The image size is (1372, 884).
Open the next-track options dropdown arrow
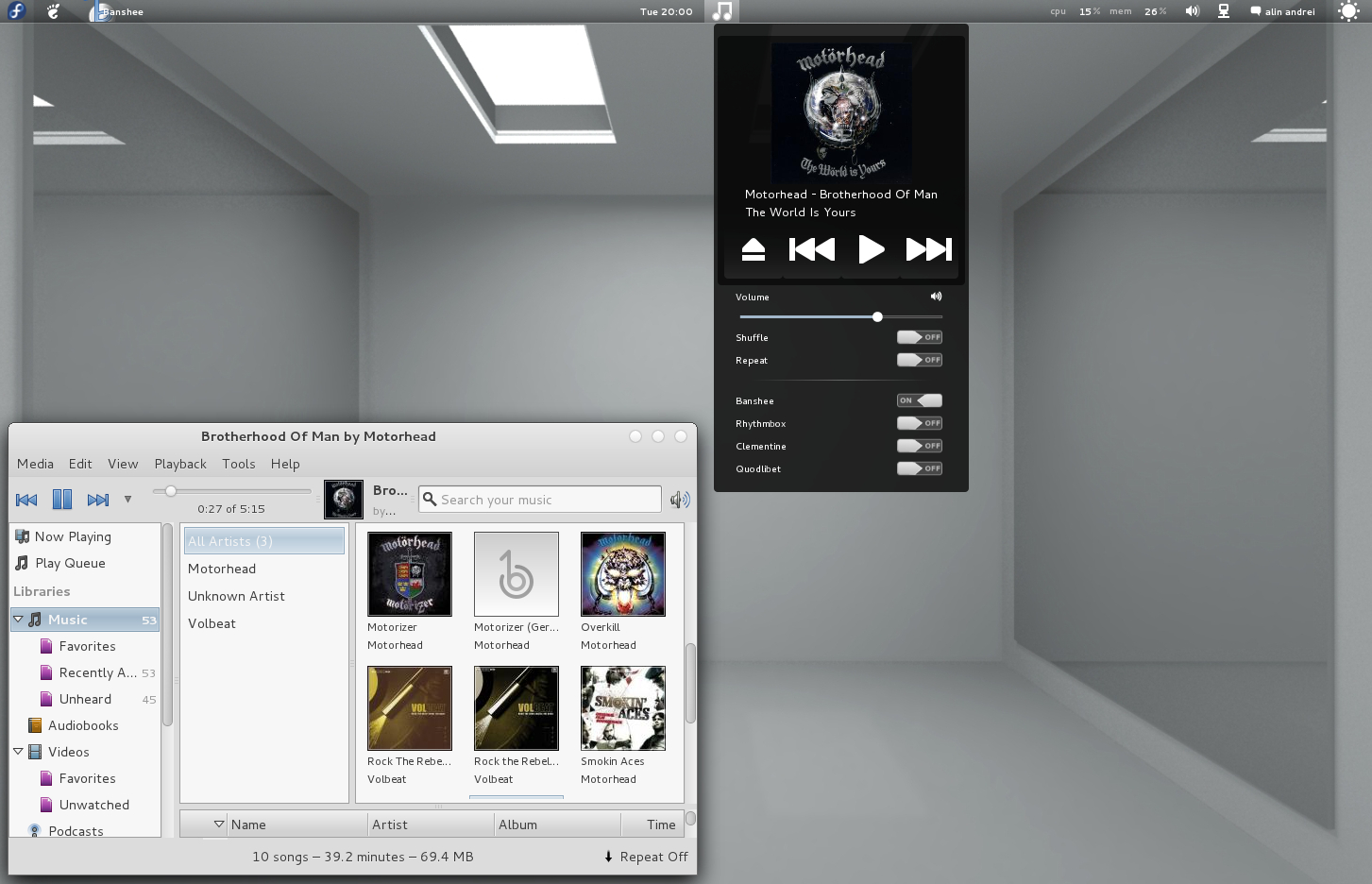(127, 499)
